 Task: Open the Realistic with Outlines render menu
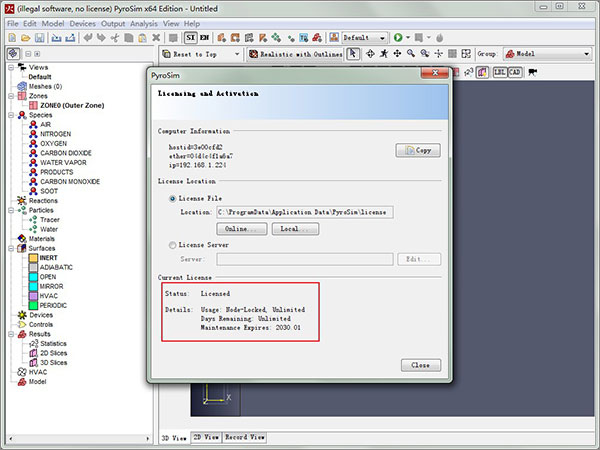pyautogui.click(x=295, y=54)
